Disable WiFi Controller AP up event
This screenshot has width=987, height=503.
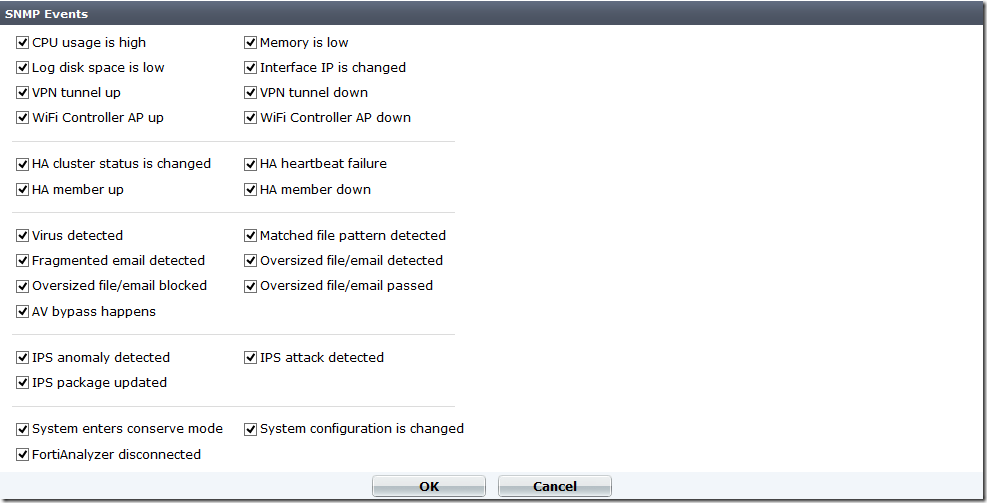(x=23, y=118)
